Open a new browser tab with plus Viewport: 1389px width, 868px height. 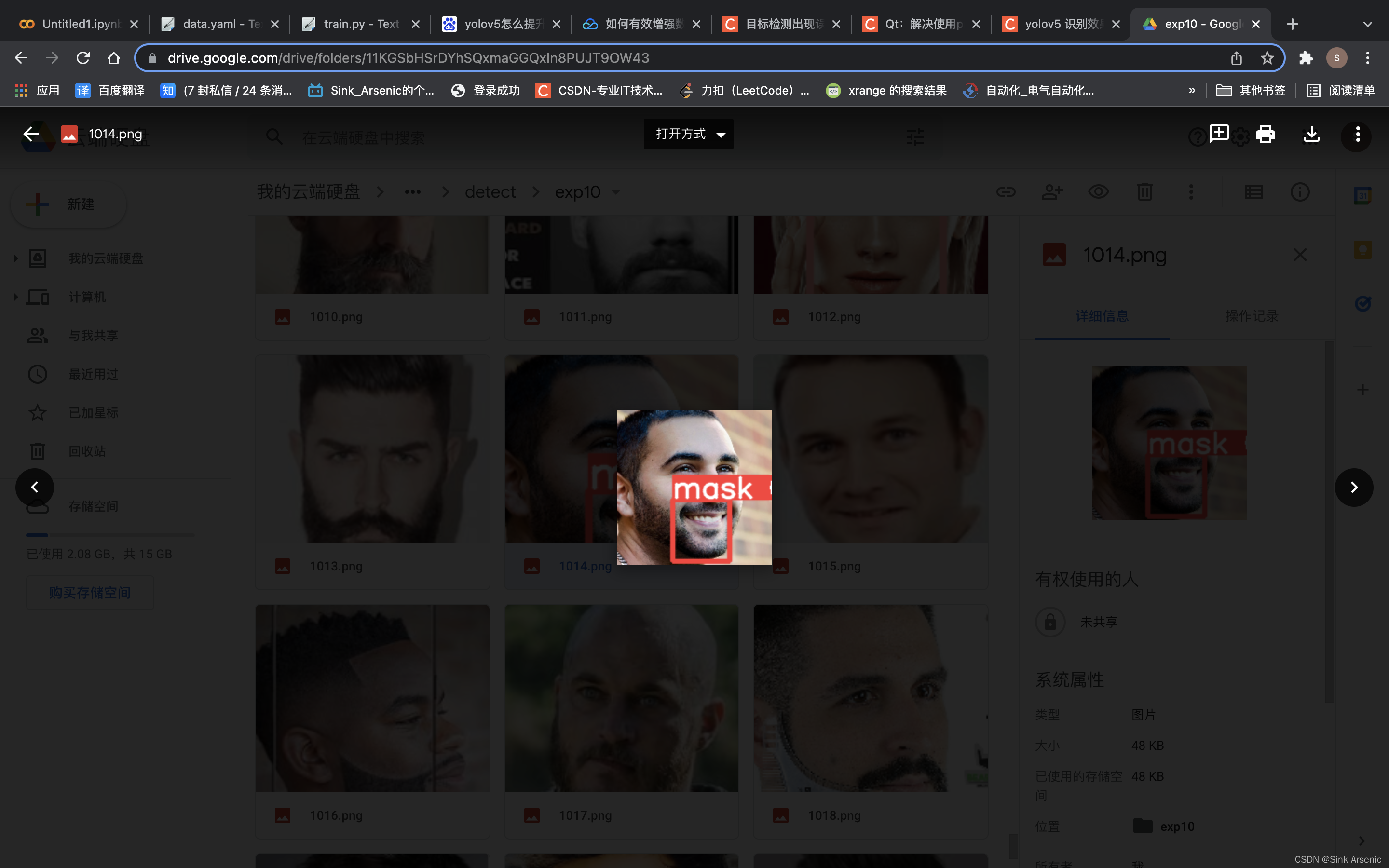click(x=1292, y=24)
